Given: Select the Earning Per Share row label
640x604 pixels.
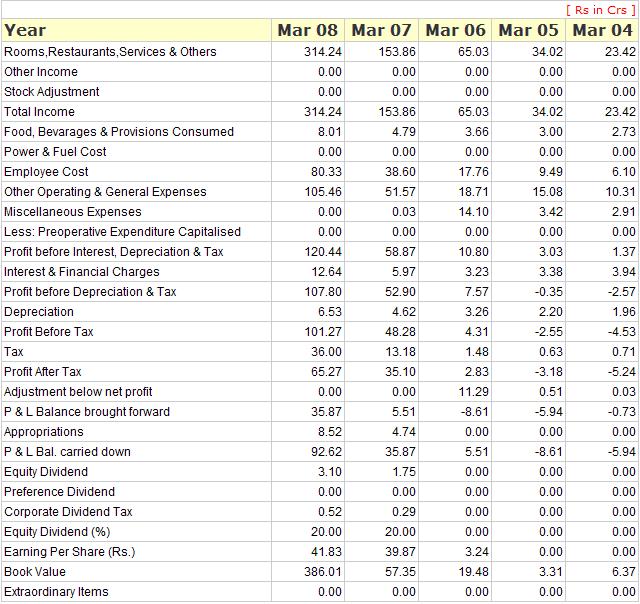Looking at the screenshot, I should [x=69, y=552].
